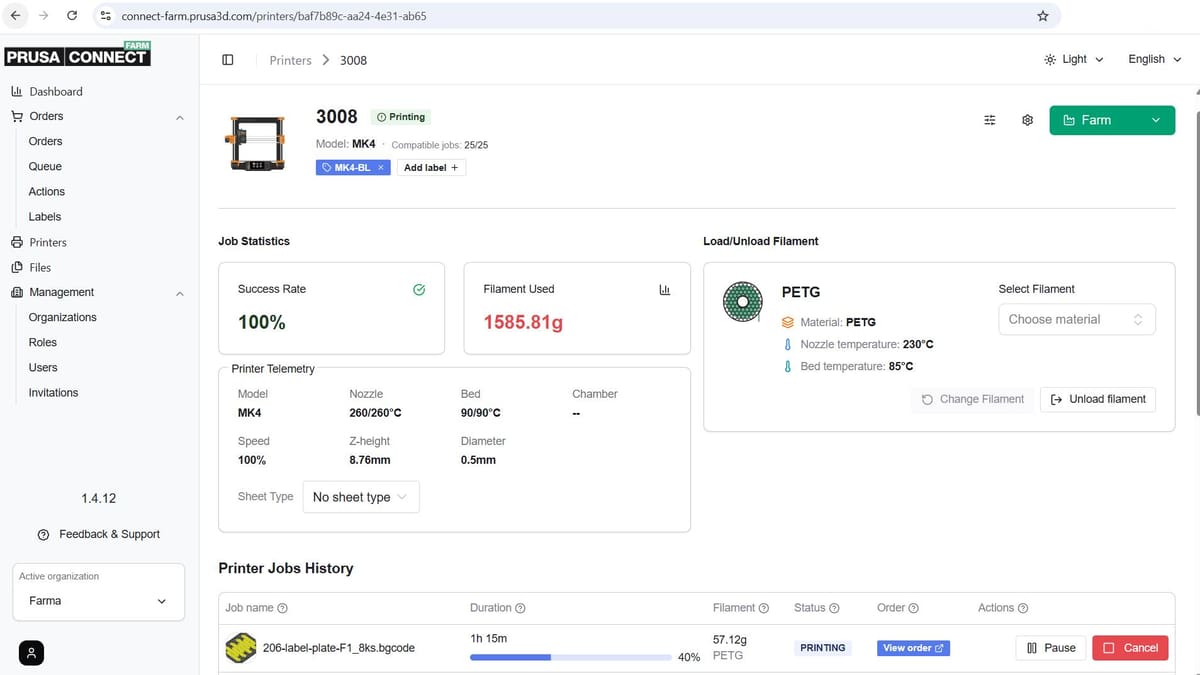The width and height of the screenshot is (1200, 675).
Task: Click the browser reload button
Action: point(72,16)
